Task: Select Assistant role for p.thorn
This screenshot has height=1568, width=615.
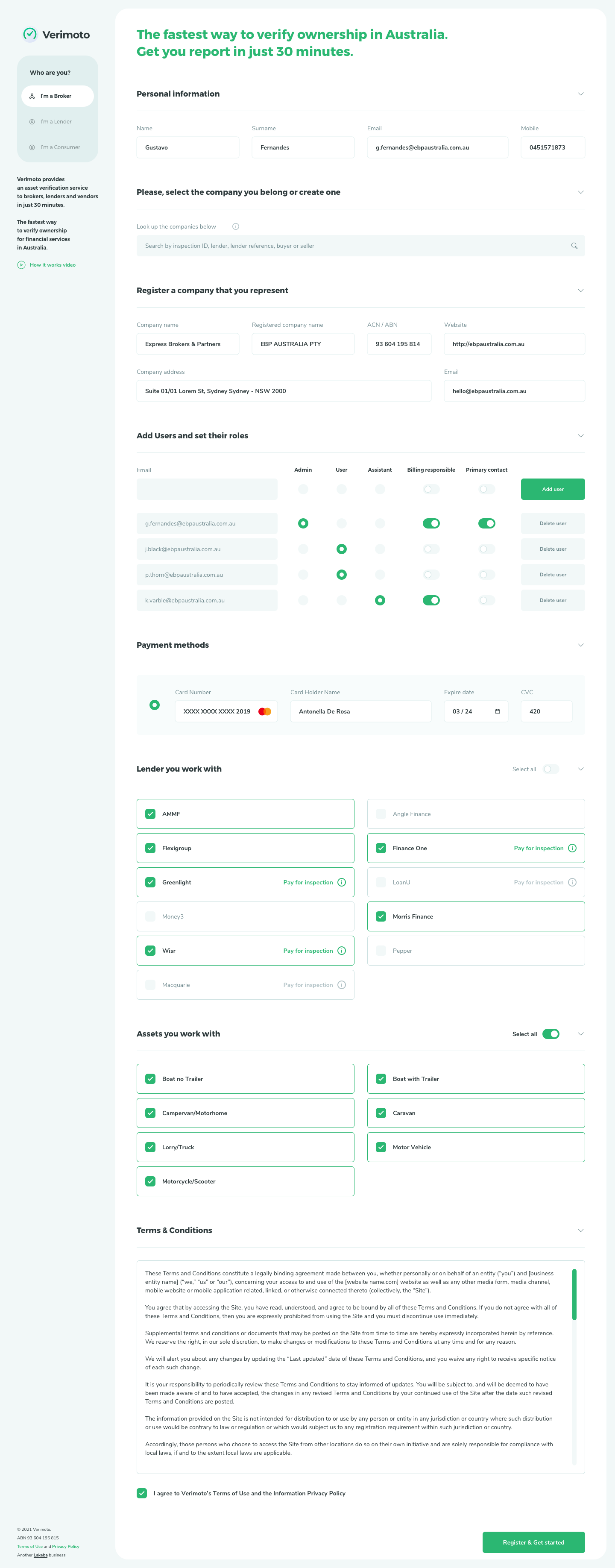Action: click(380, 575)
